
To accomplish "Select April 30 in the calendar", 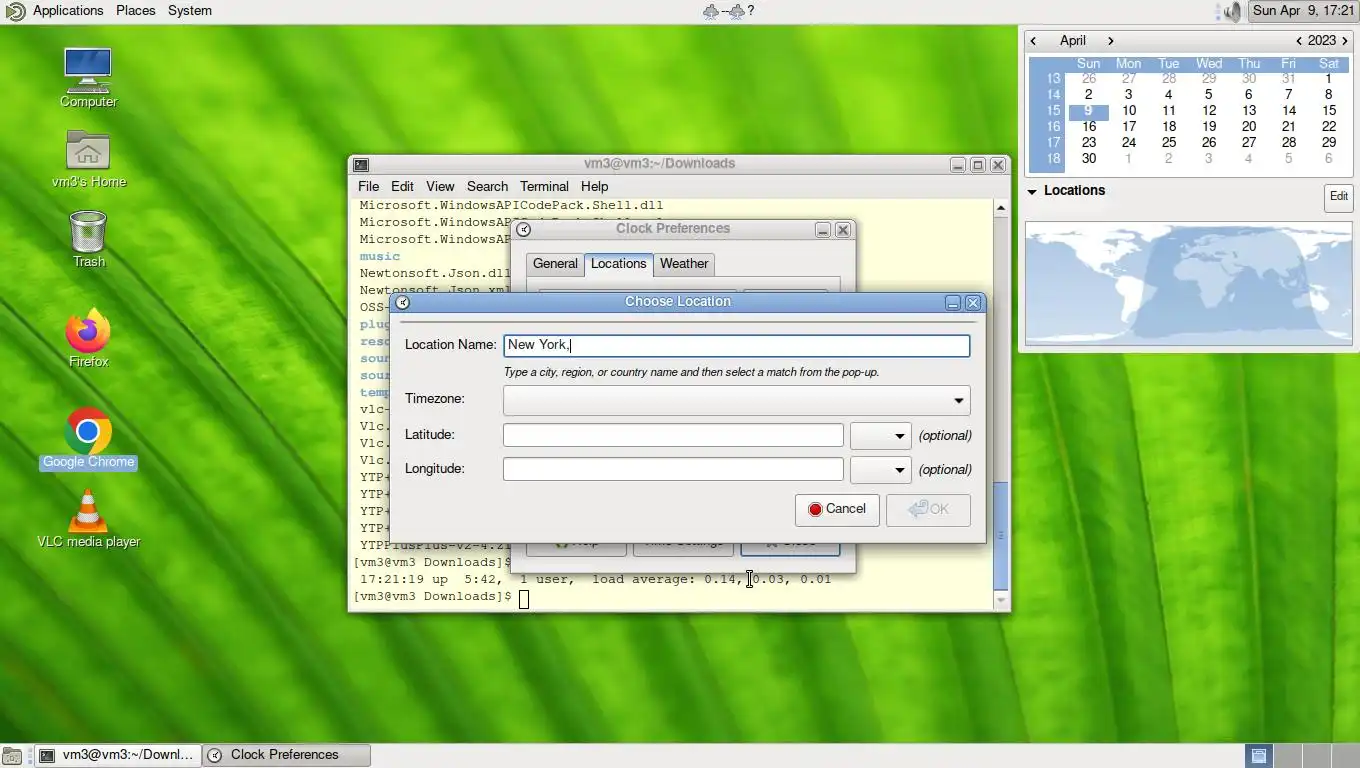I will pos(1088,159).
